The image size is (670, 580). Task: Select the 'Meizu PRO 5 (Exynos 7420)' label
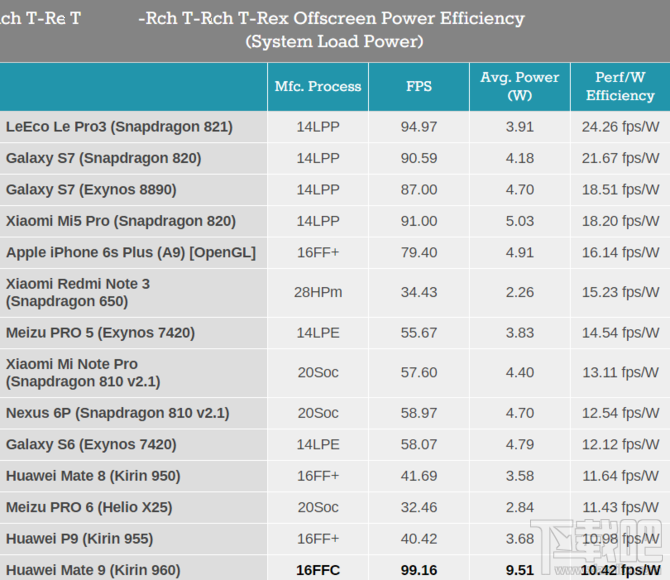coord(100,333)
